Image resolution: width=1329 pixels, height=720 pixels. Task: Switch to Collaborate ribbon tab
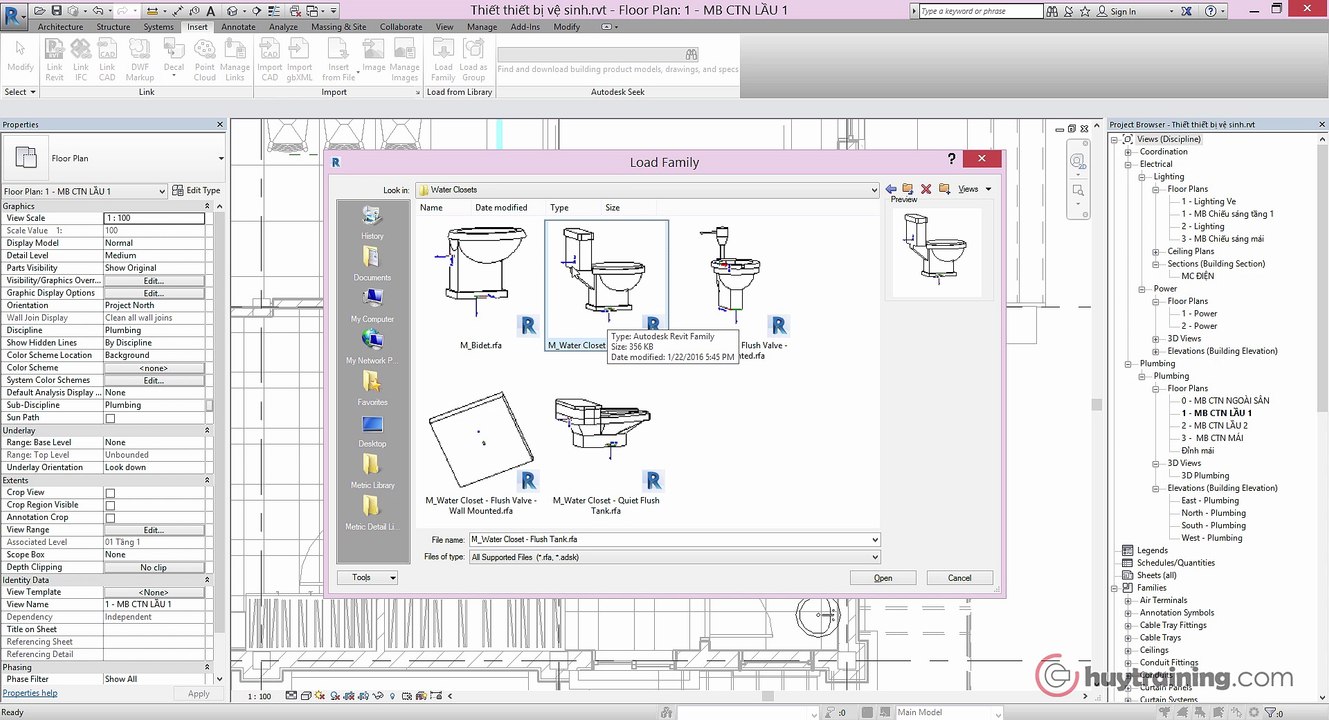(401, 27)
